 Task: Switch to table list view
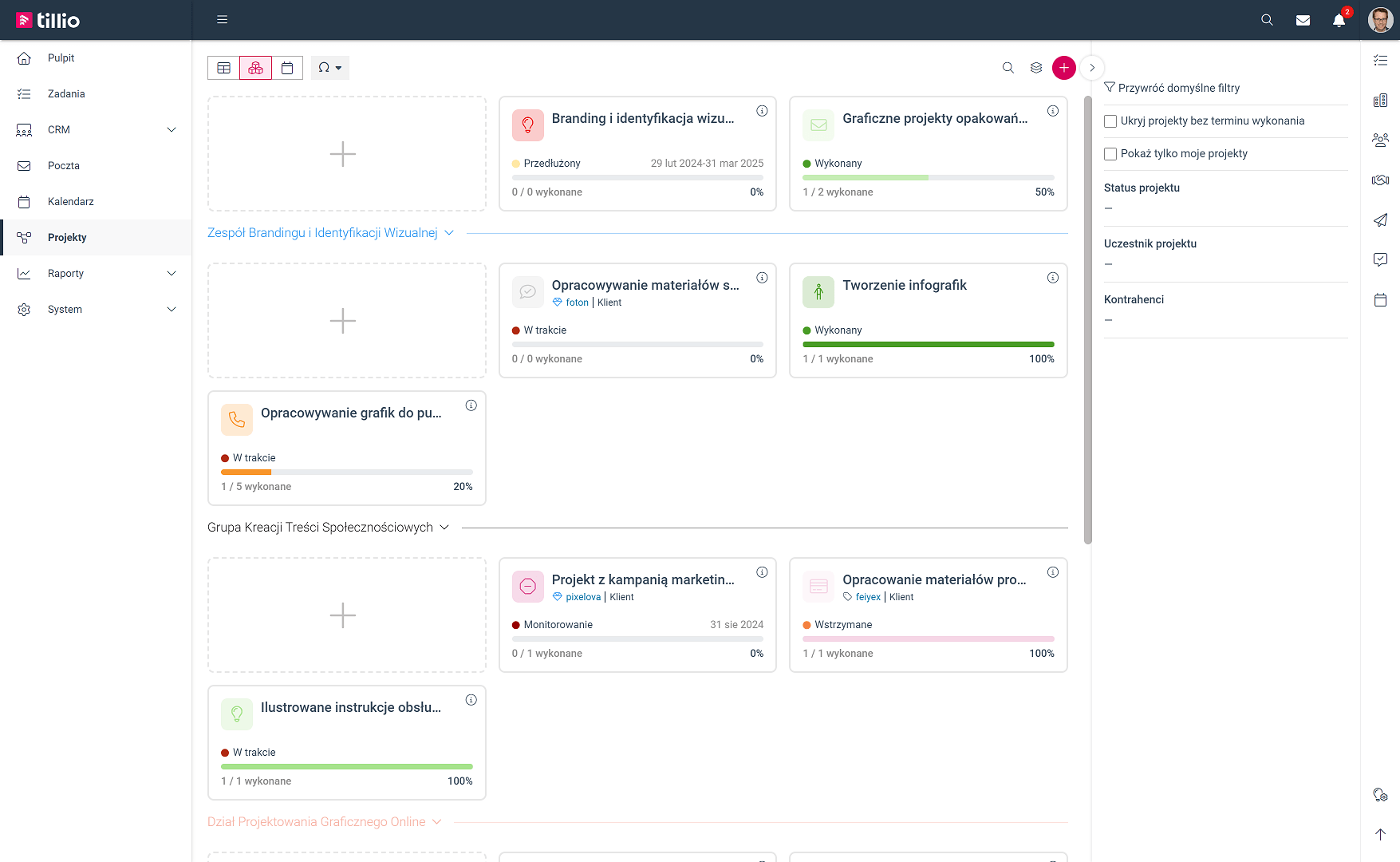click(223, 68)
